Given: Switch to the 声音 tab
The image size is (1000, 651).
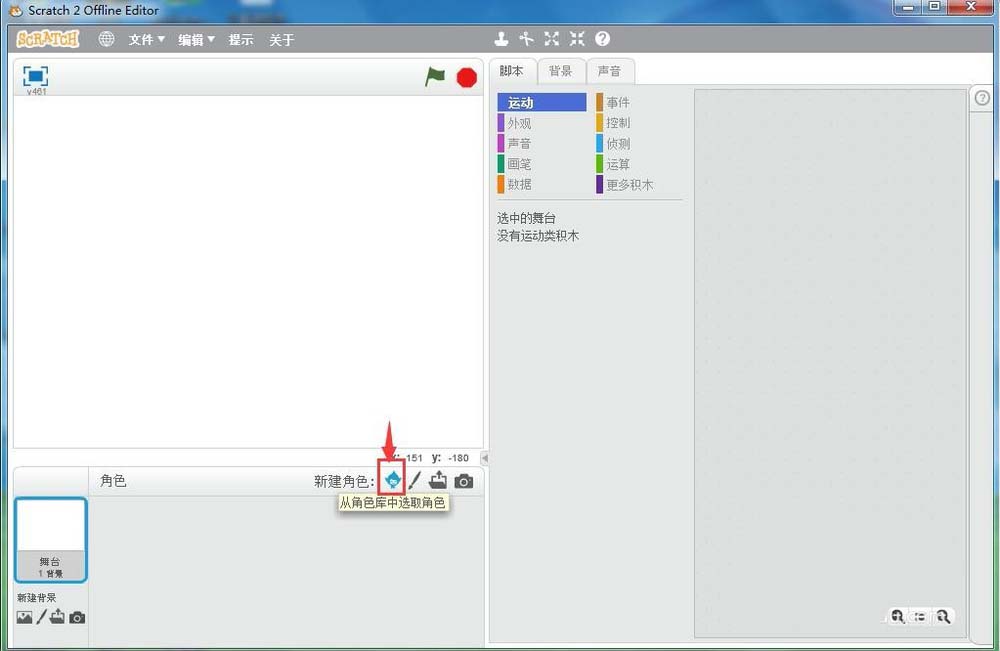Looking at the screenshot, I should [x=610, y=71].
